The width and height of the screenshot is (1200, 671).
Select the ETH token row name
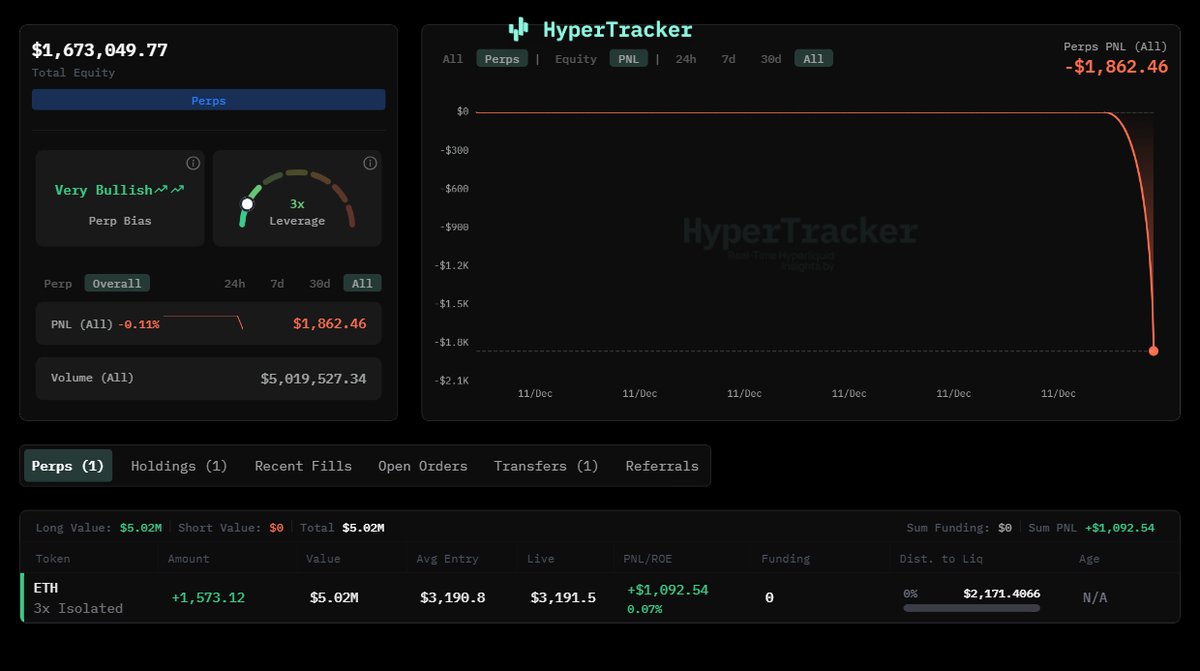(x=46, y=587)
